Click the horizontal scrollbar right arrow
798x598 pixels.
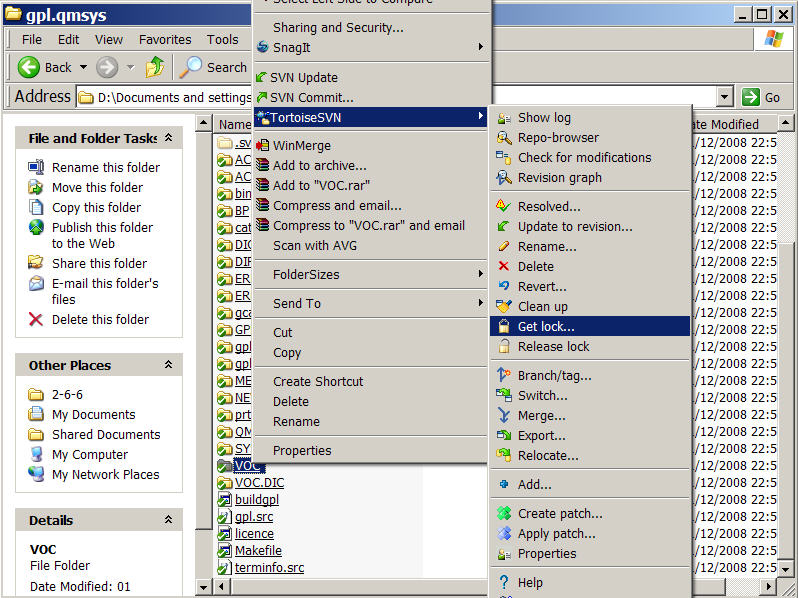point(770,585)
